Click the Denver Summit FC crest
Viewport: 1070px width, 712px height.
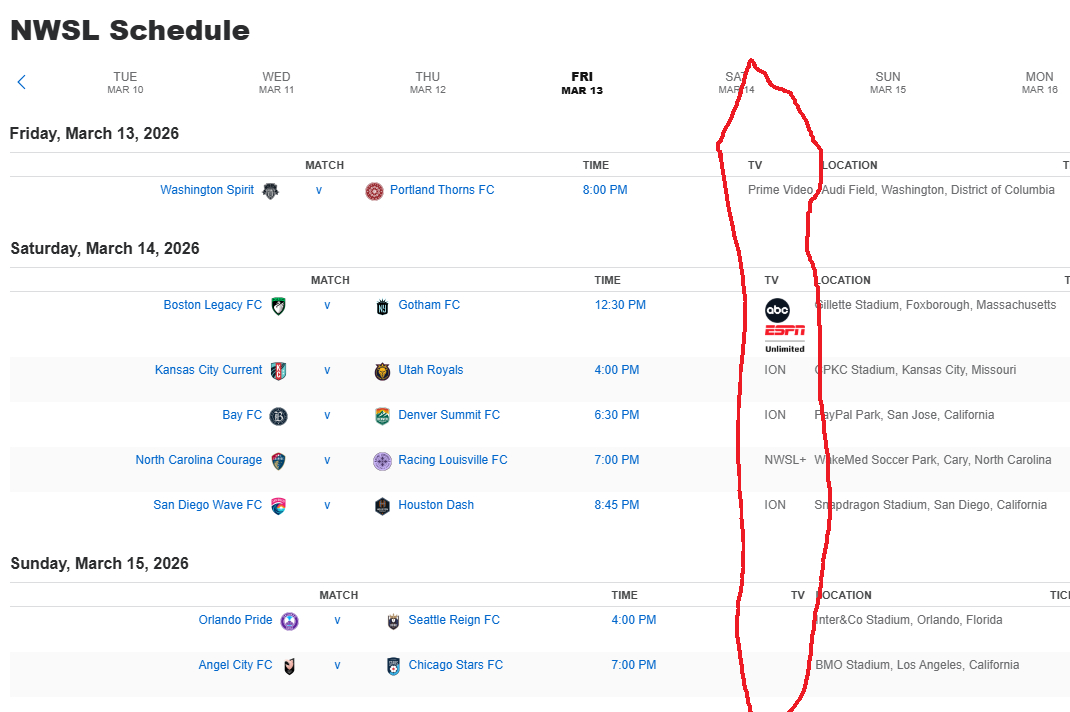(x=382, y=416)
